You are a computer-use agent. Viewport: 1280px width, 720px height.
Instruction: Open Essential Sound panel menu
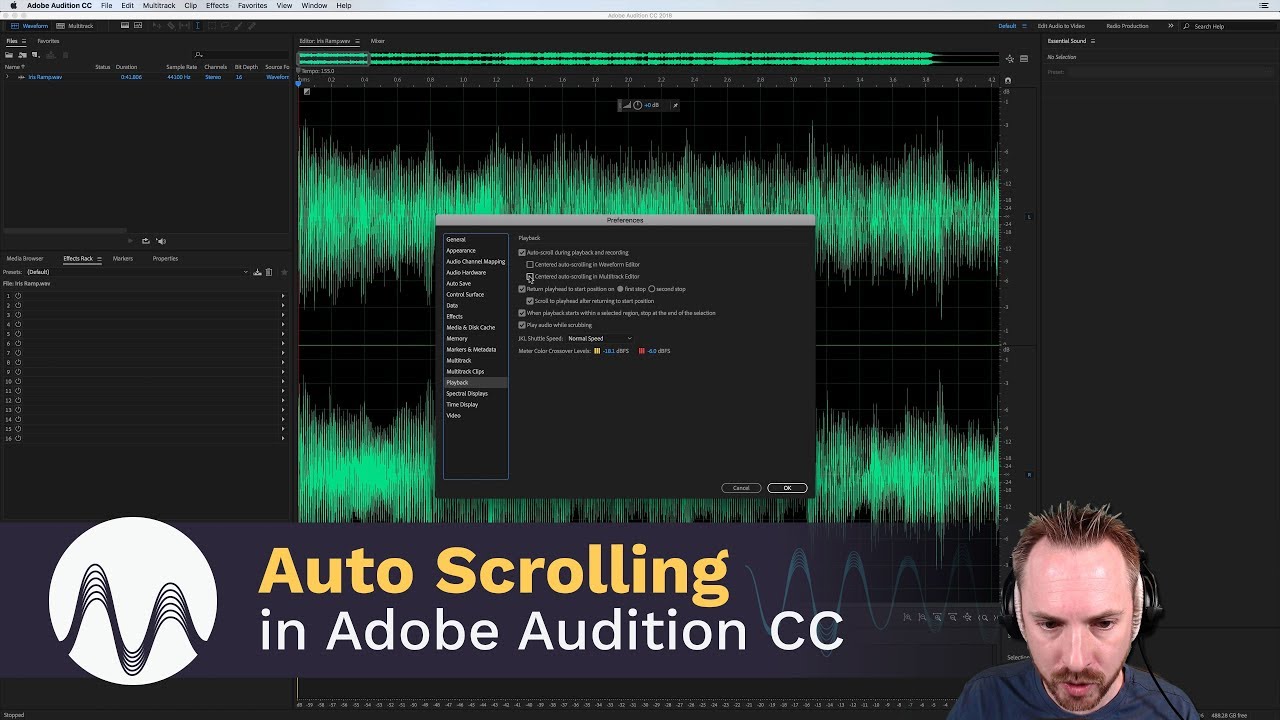[x=1093, y=41]
